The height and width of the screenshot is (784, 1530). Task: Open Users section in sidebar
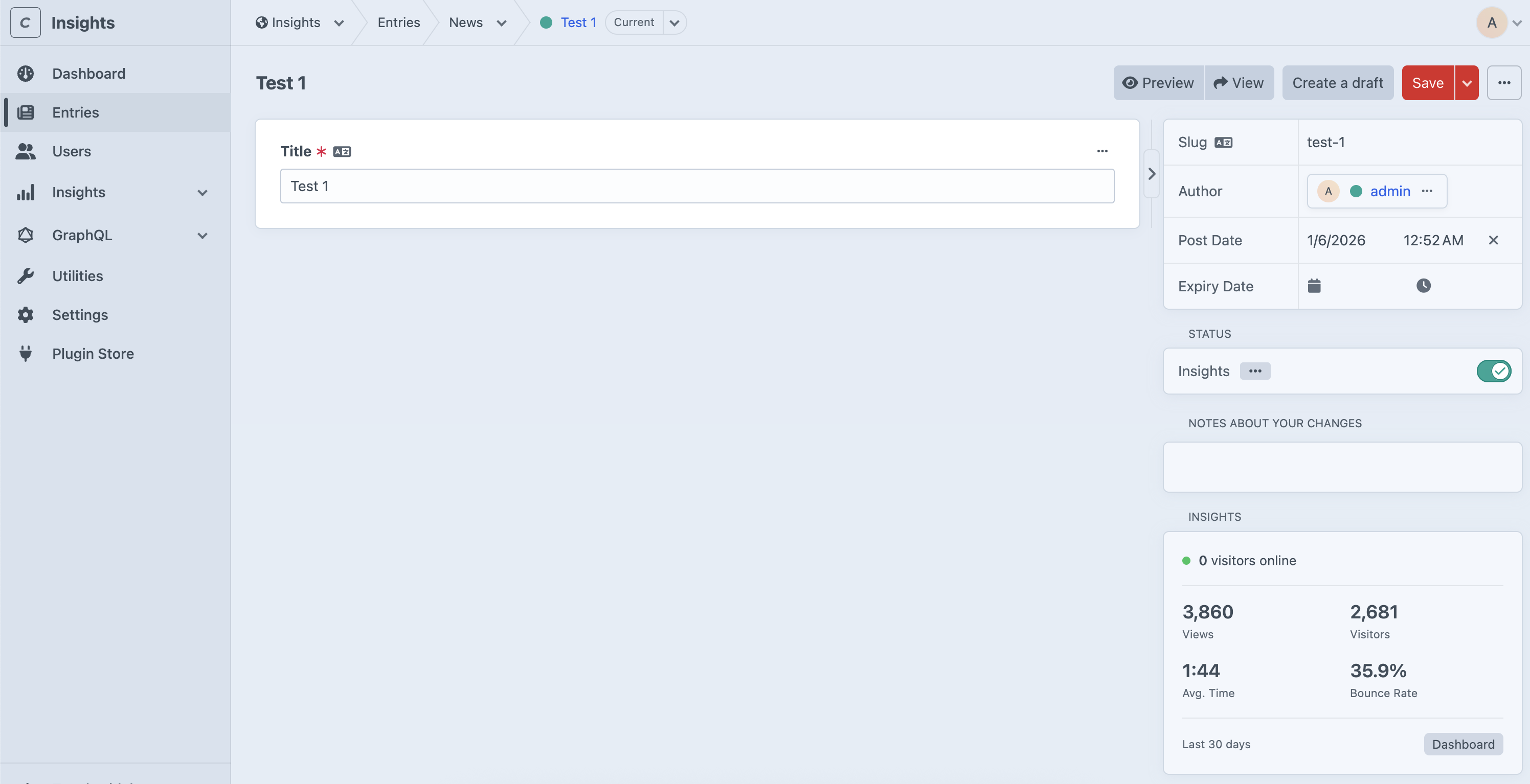71,151
